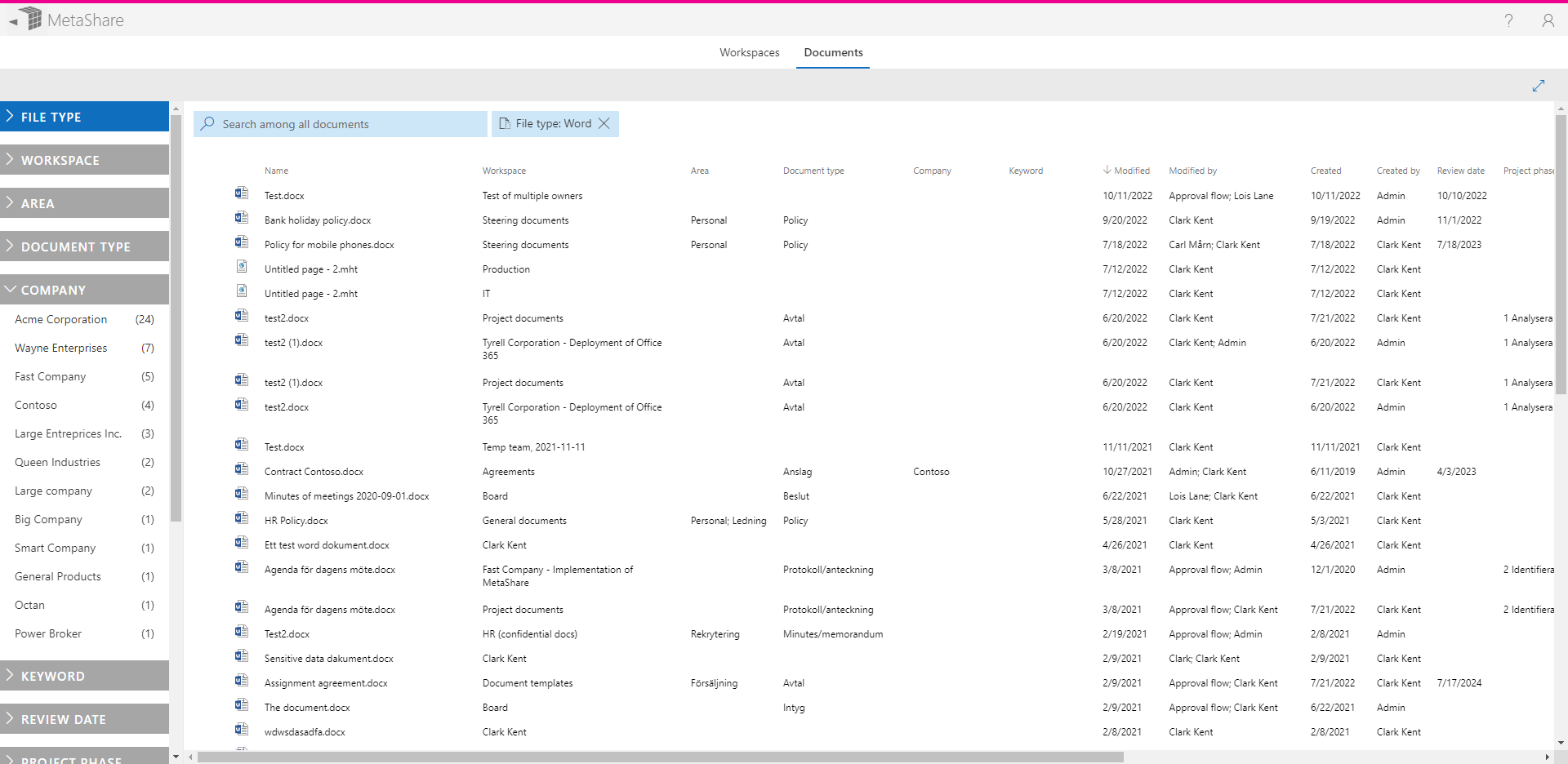Open the help icon
Image resolution: width=1568 pixels, height=764 pixels.
tap(1509, 20)
